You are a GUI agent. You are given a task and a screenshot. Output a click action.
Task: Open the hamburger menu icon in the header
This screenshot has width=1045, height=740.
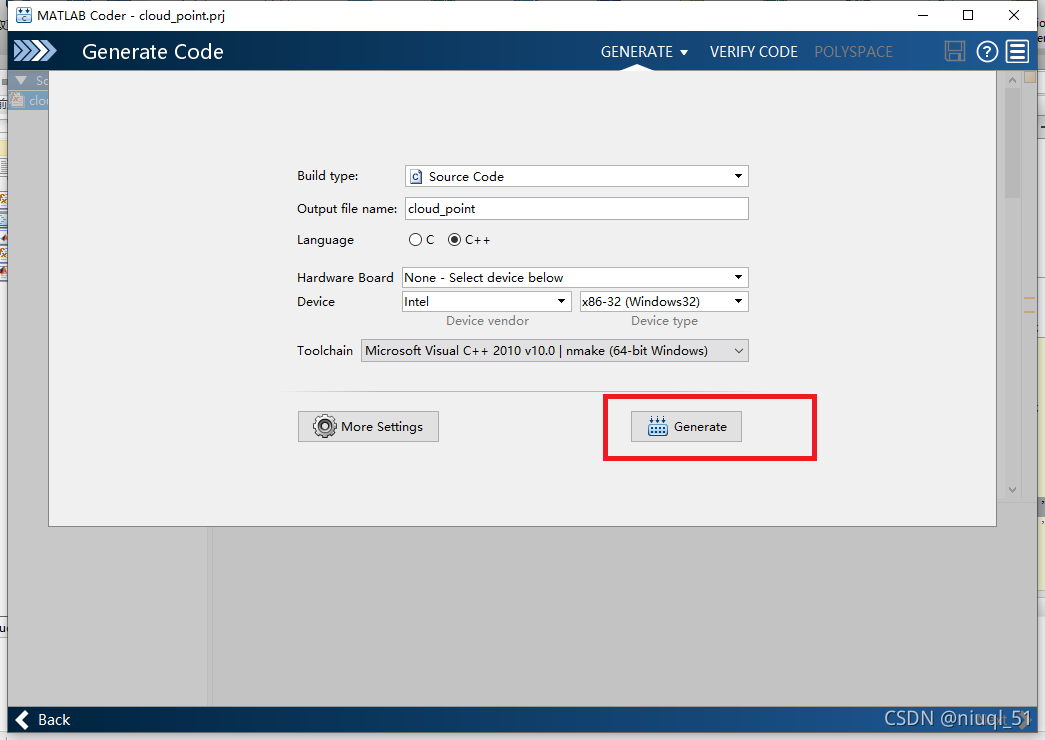tap(1017, 51)
